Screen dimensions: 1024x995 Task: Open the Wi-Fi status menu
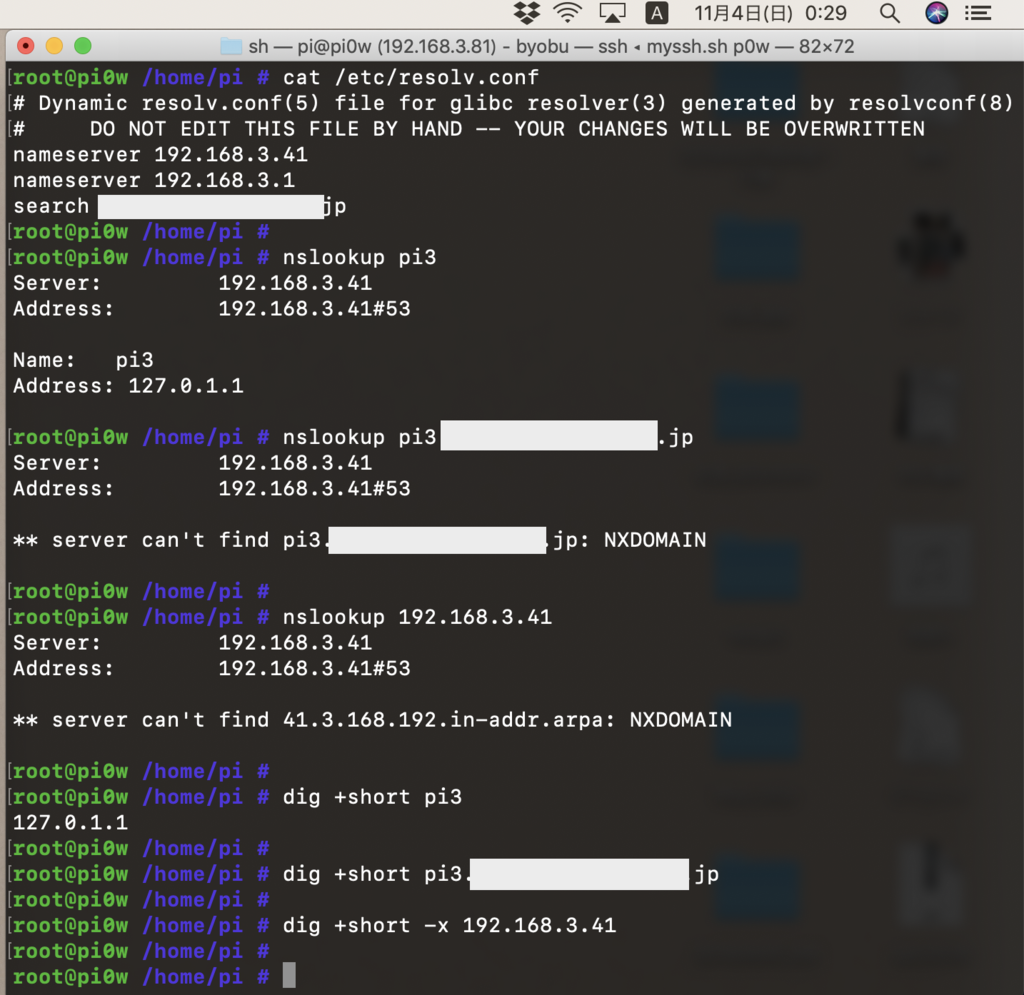tap(568, 12)
